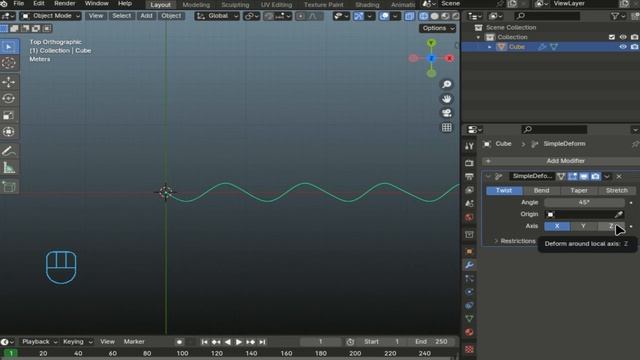Click the Origin object field

point(584,214)
